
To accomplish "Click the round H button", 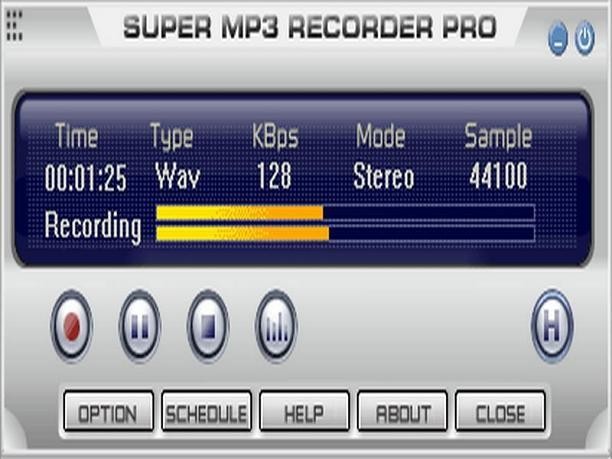I will (552, 326).
